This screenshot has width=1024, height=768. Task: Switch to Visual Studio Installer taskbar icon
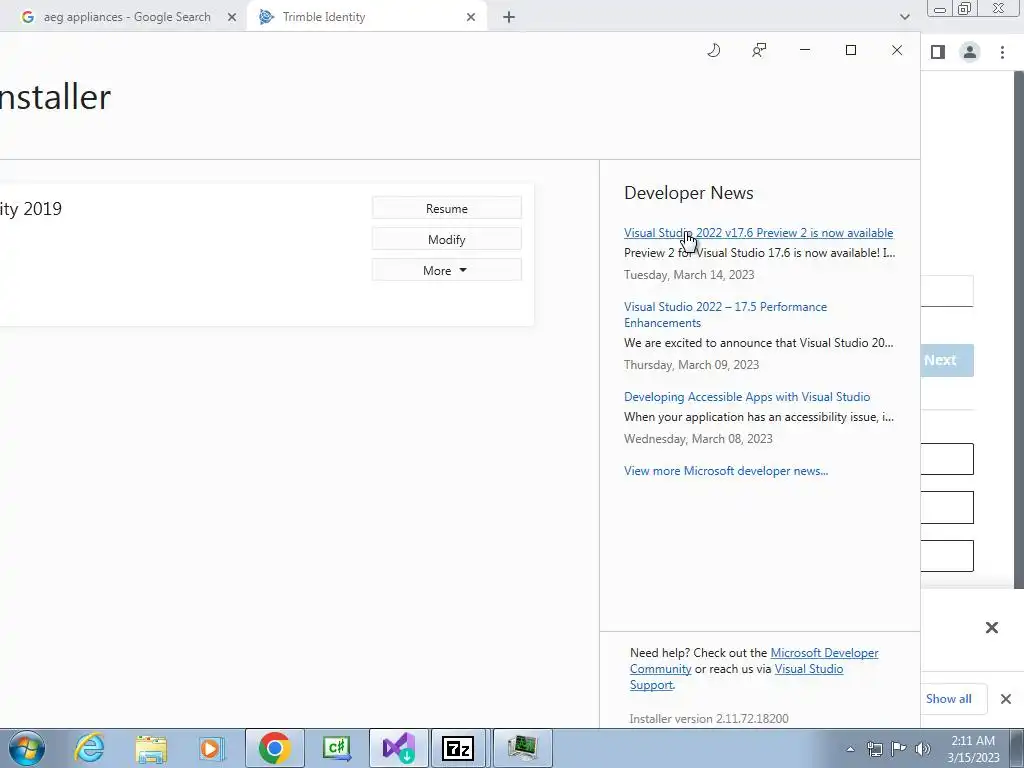point(398,748)
